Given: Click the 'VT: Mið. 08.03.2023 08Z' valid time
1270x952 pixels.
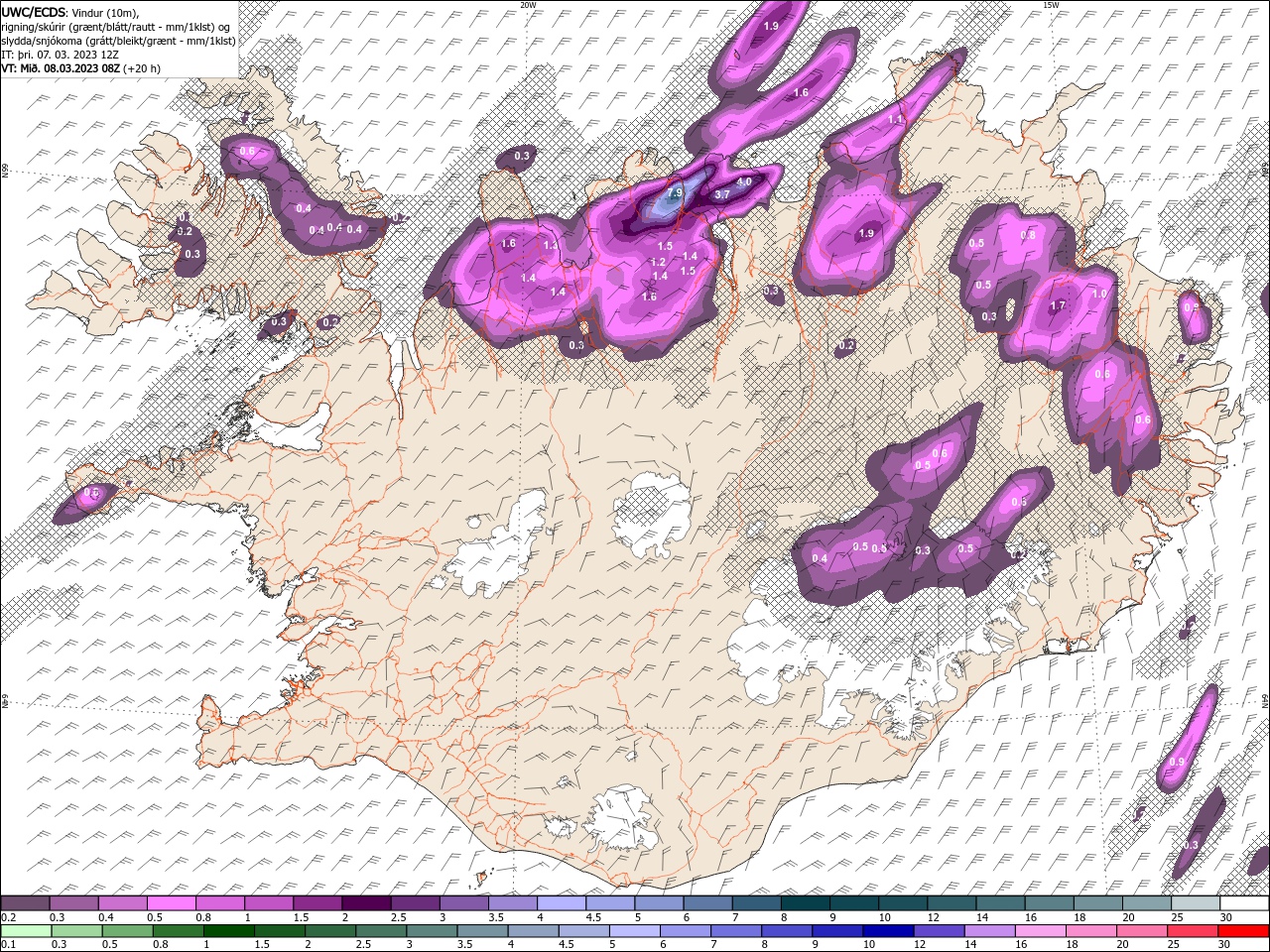Looking at the screenshot, I should [61, 68].
